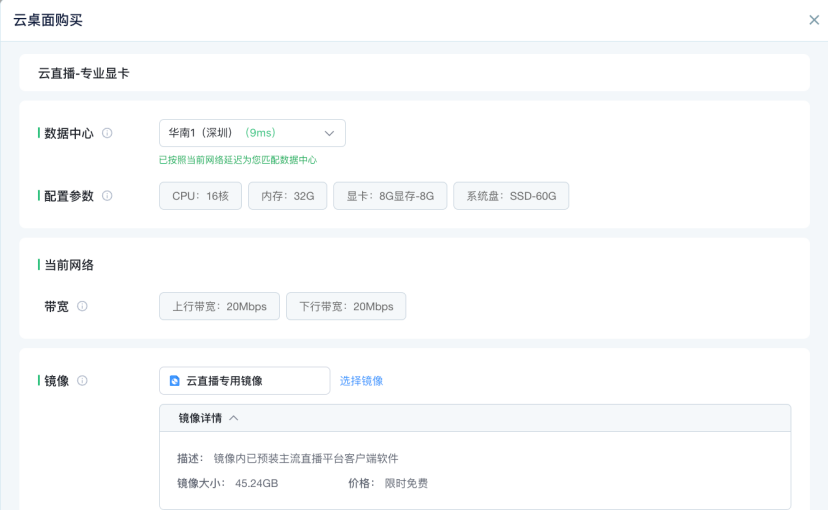The width and height of the screenshot is (828, 510).
Task: Click the 云直播-专业显卡 title bar
Action: [414, 73]
